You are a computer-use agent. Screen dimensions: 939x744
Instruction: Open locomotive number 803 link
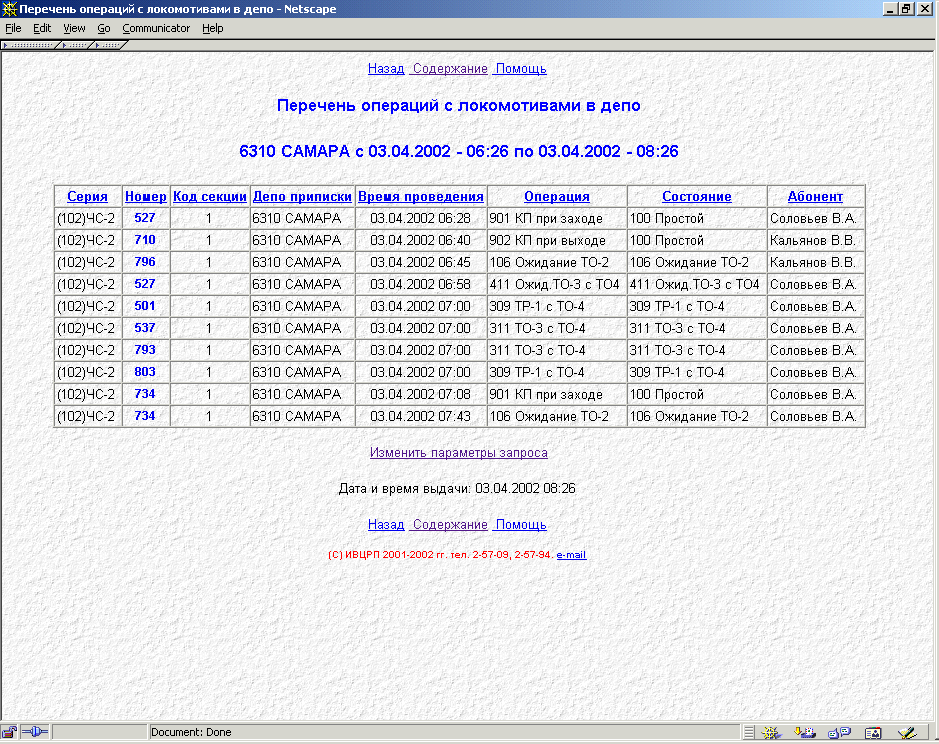click(x=145, y=372)
